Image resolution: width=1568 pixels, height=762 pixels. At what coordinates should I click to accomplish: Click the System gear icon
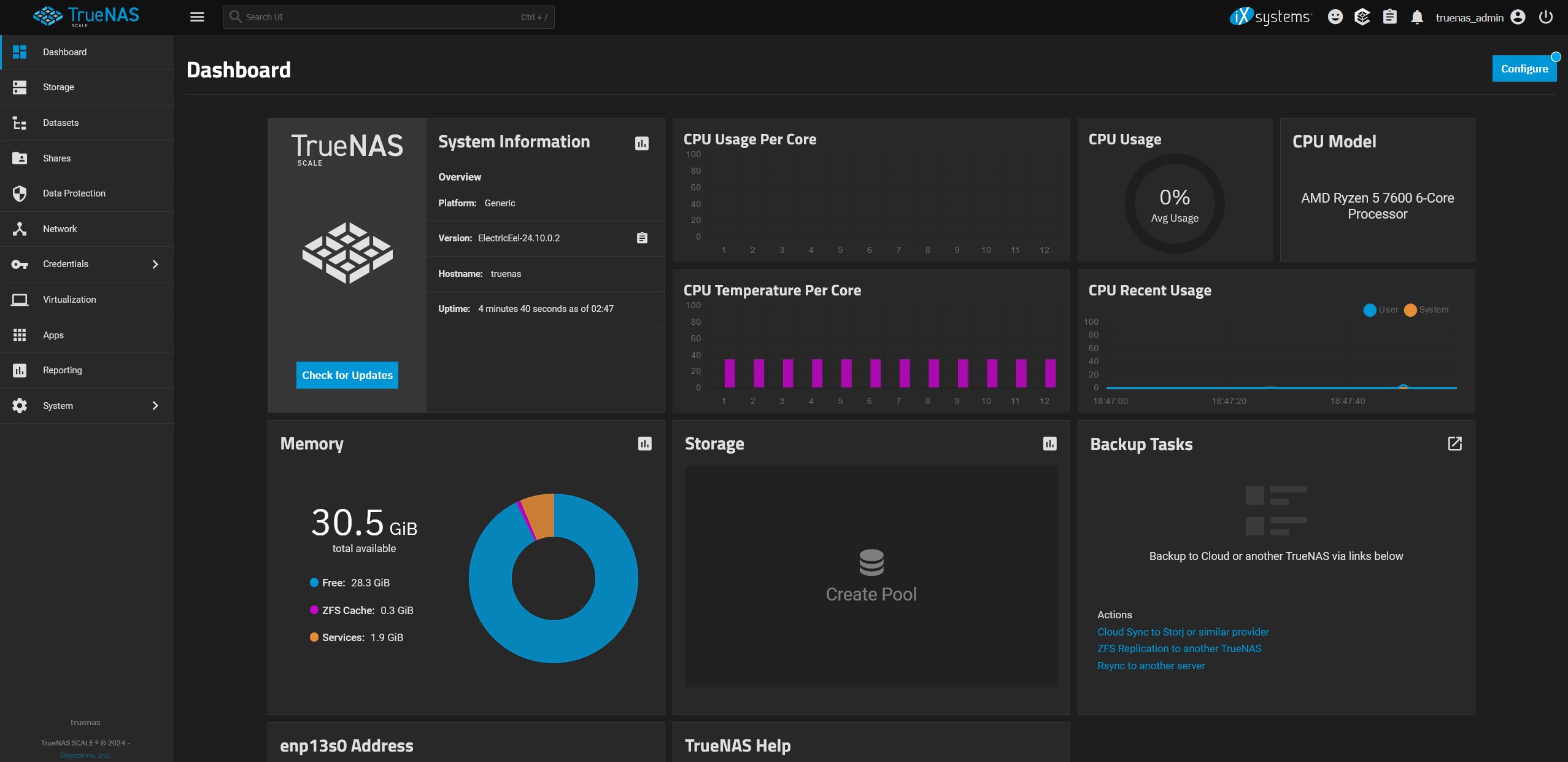click(x=20, y=406)
